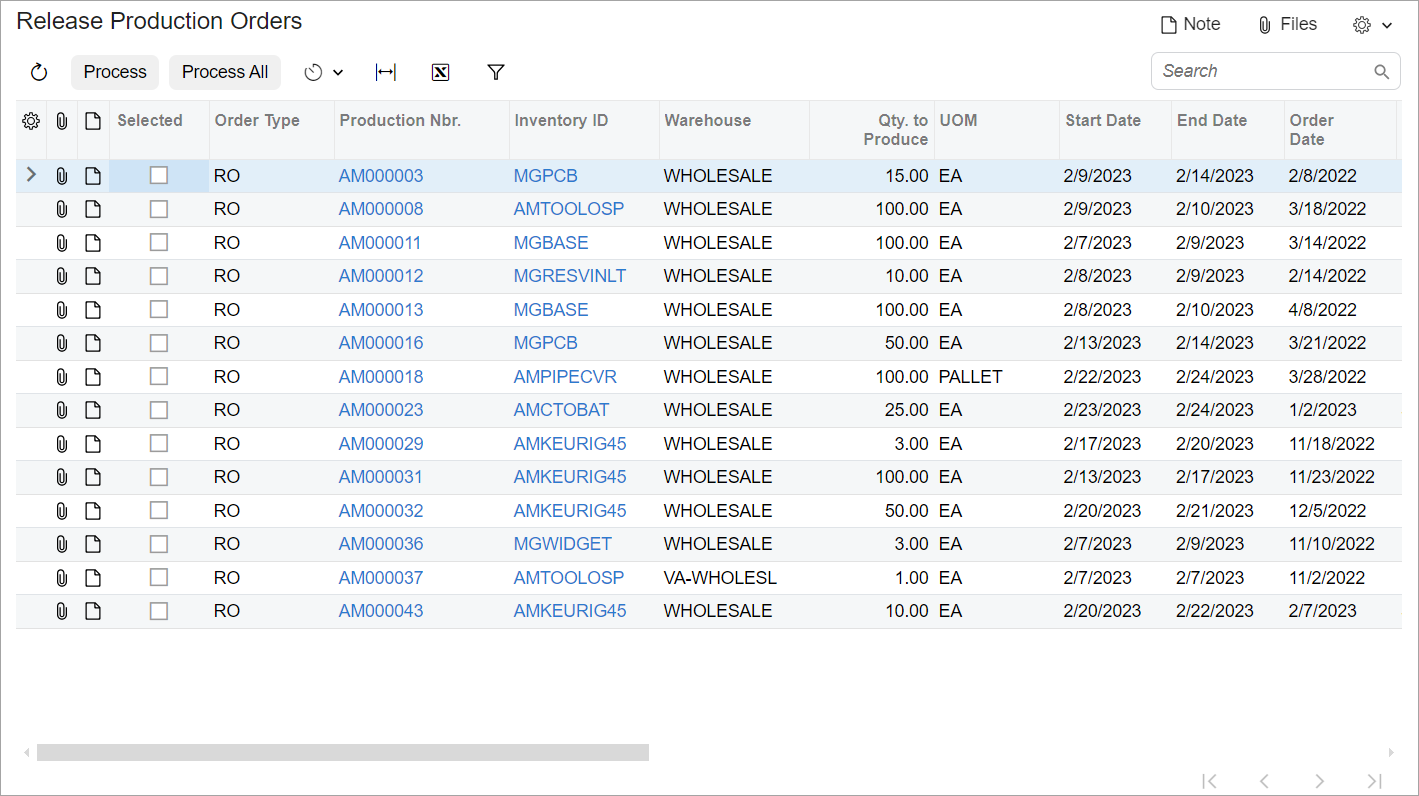The height and width of the screenshot is (796, 1419).
Task: Export the grid to Excel
Action: pyautogui.click(x=440, y=72)
